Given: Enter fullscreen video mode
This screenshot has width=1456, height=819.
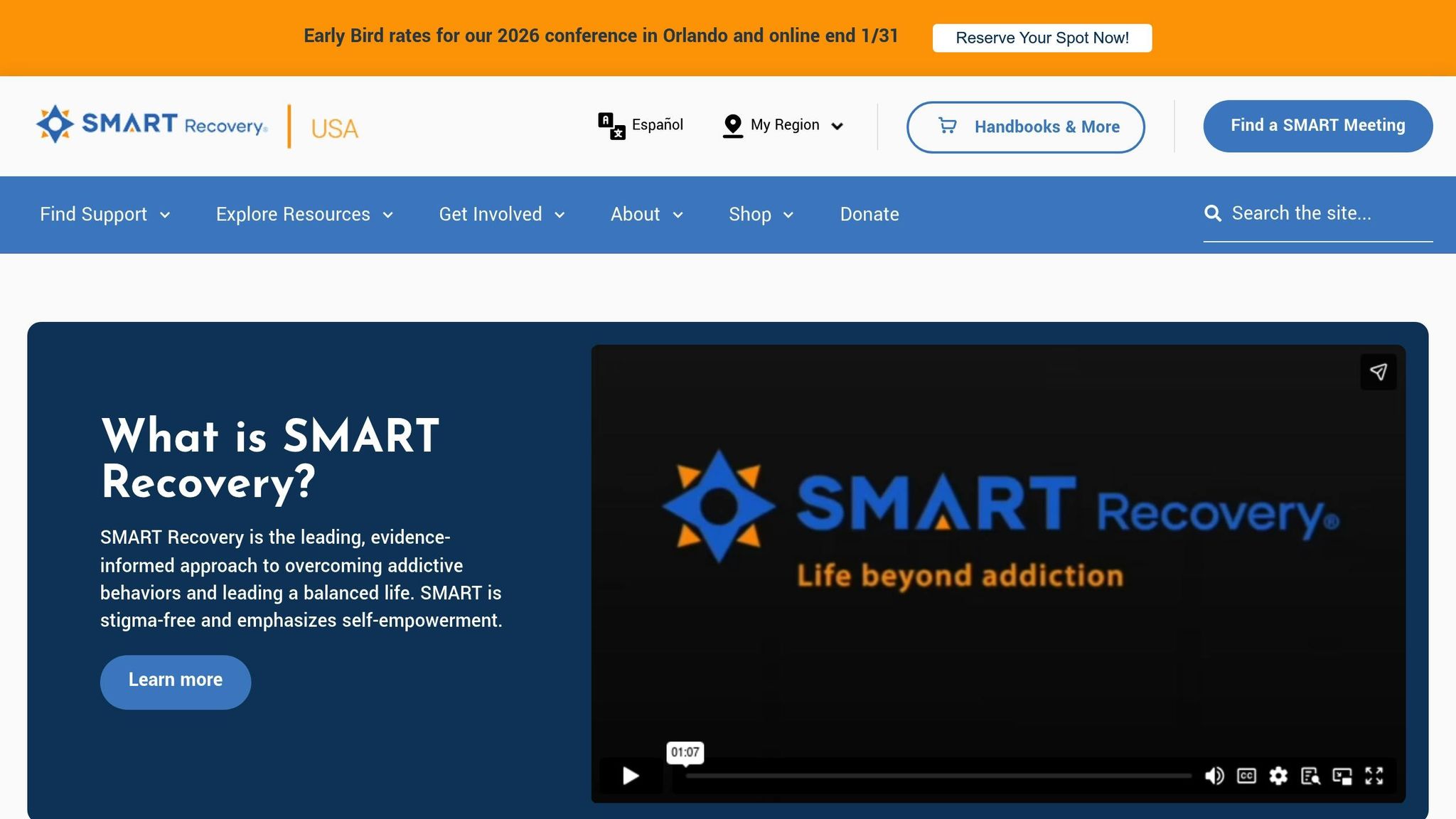Looking at the screenshot, I should 1374,776.
